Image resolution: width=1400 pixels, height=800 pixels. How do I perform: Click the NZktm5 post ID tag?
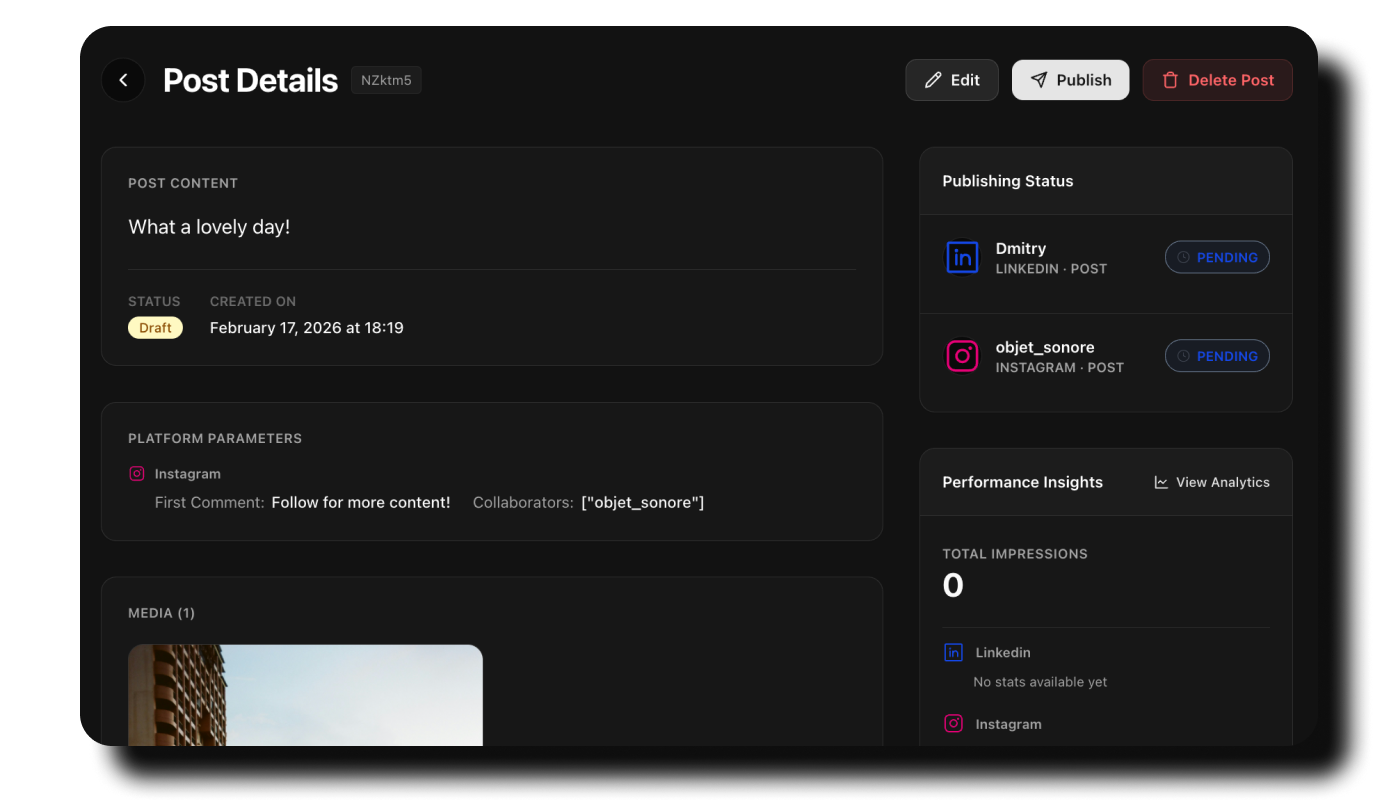386,80
